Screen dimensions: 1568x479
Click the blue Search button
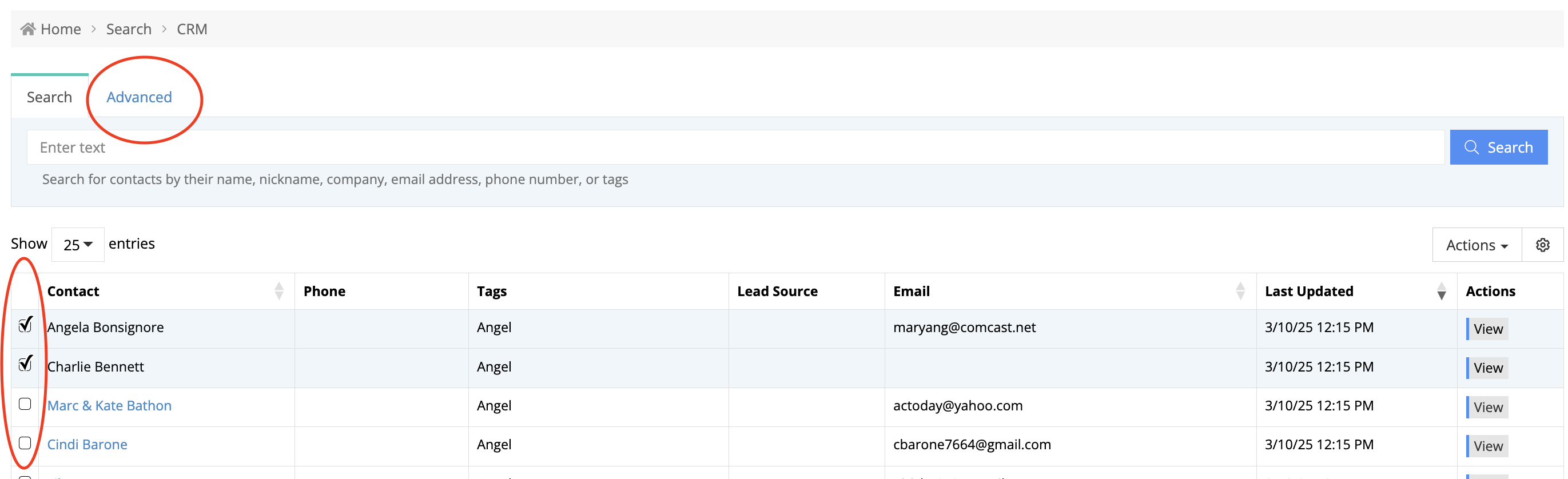1498,147
